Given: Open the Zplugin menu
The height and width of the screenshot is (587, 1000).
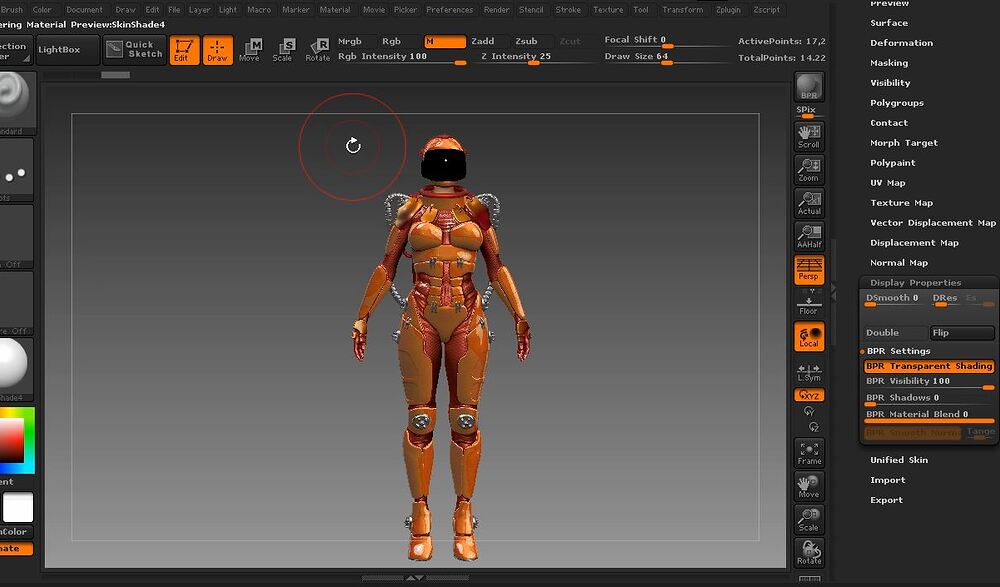Looking at the screenshot, I should (x=728, y=10).
